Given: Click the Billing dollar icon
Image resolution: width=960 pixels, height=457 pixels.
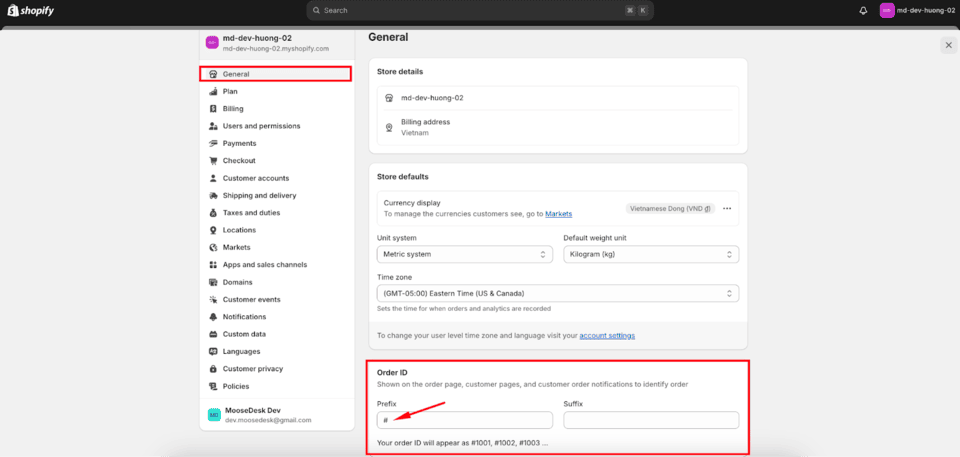Looking at the screenshot, I should click(x=213, y=108).
